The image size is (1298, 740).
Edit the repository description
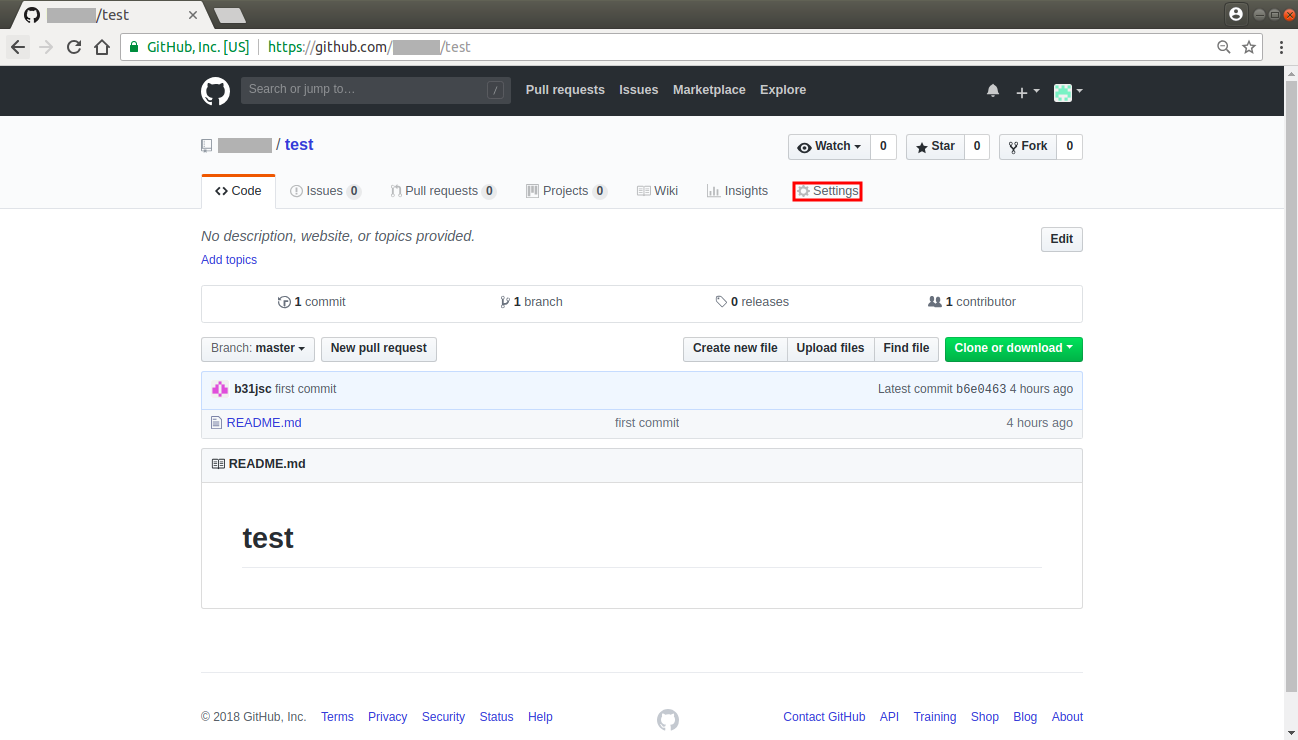click(1061, 240)
